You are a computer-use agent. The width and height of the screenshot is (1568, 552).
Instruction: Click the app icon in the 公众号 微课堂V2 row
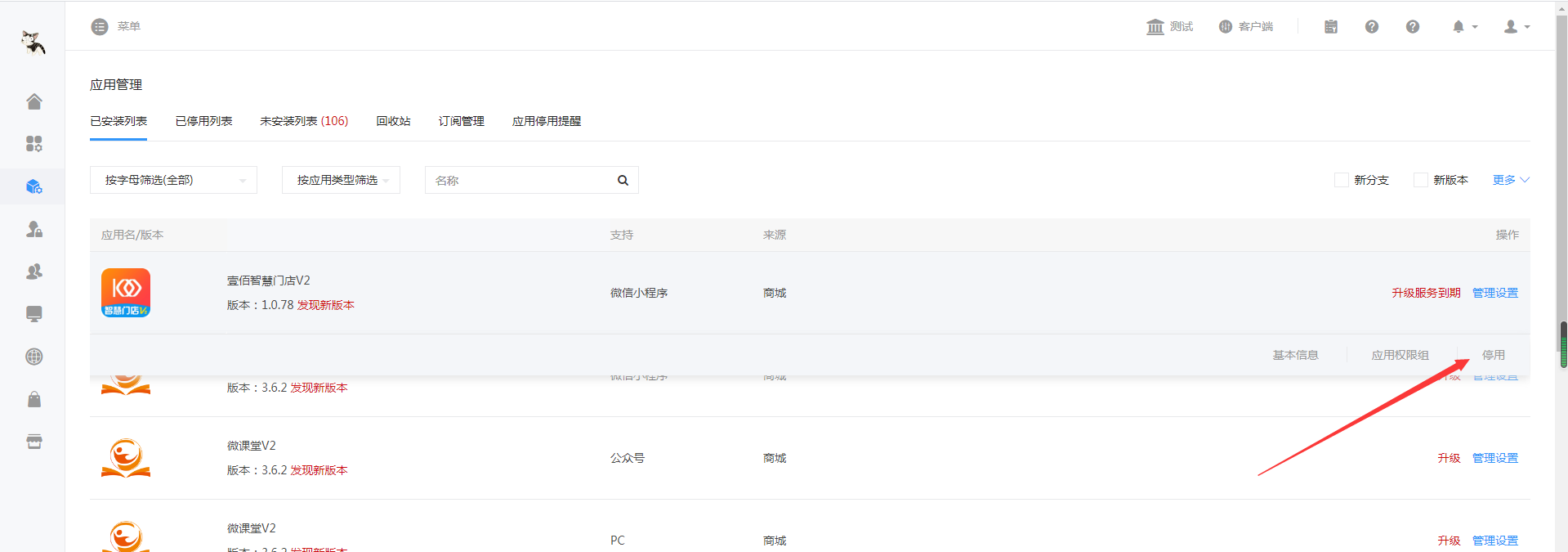point(126,458)
